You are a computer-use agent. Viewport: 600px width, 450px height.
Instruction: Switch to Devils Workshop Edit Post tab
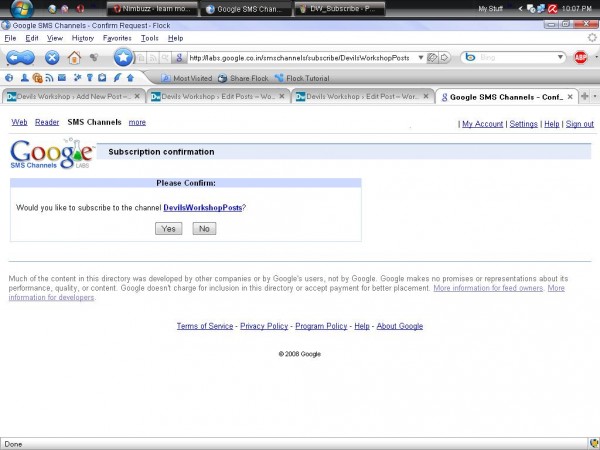pos(363,96)
